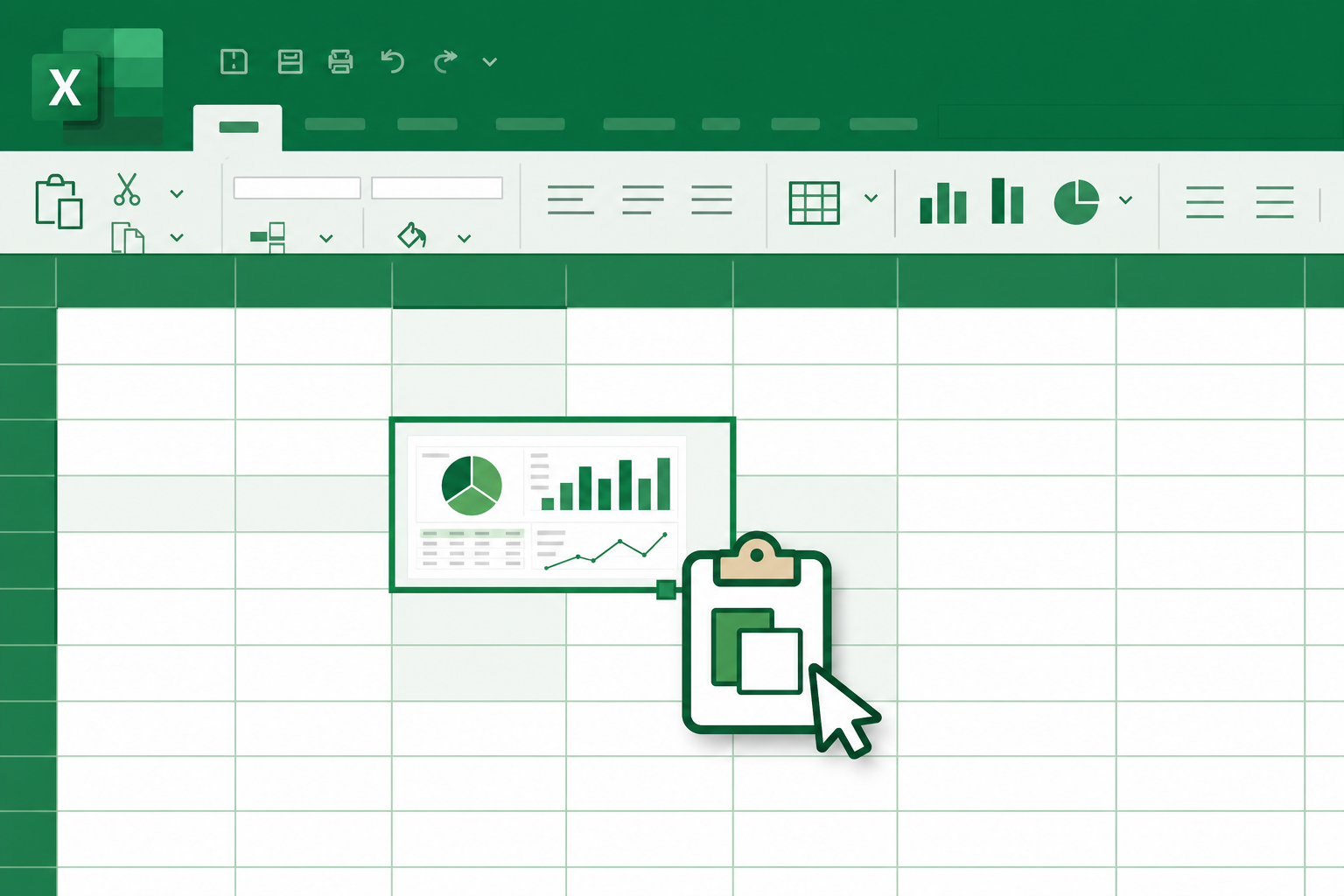Click the Excel logo icon
Viewport: 1344px width, 896px height.
click(96, 86)
